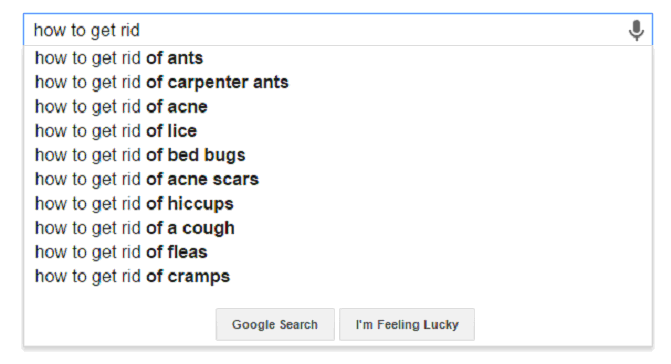Click the bold word 'hiccups' in suggestions

[201, 204]
